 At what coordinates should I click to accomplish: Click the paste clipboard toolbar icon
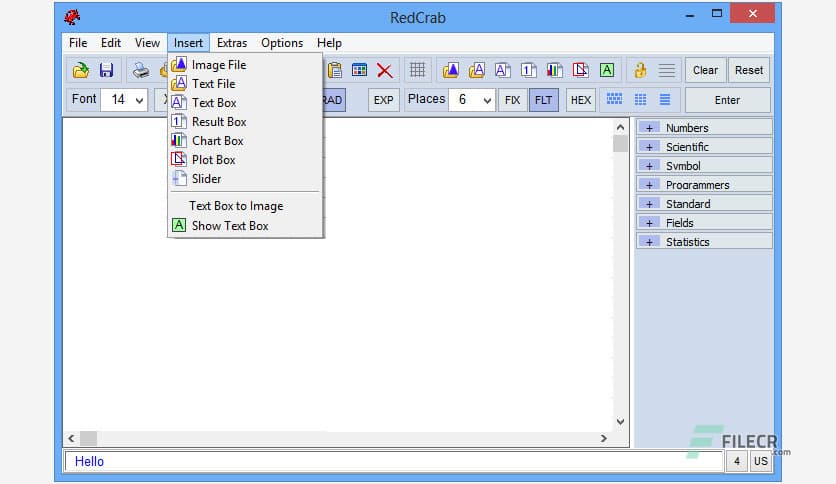pos(335,70)
